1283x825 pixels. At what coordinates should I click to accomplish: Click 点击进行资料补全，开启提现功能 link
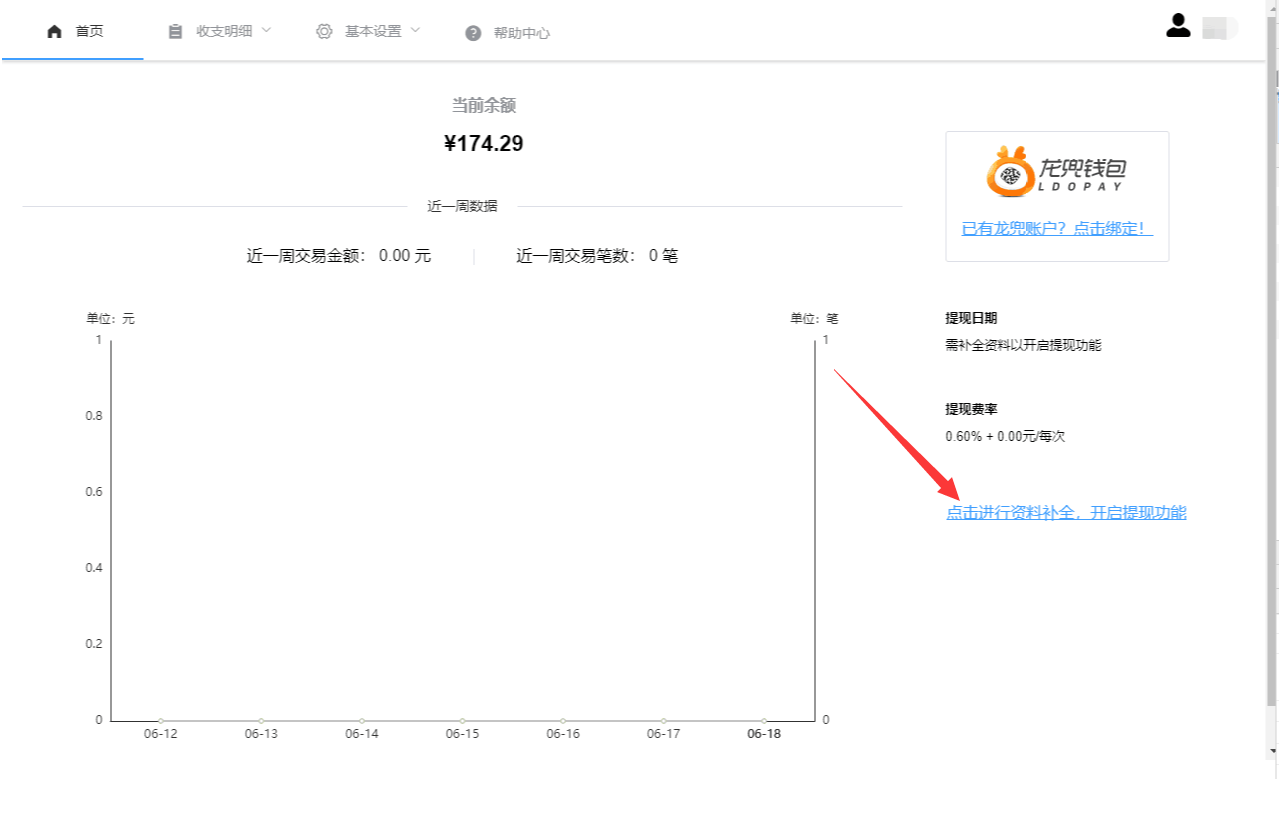pyautogui.click(x=1066, y=513)
